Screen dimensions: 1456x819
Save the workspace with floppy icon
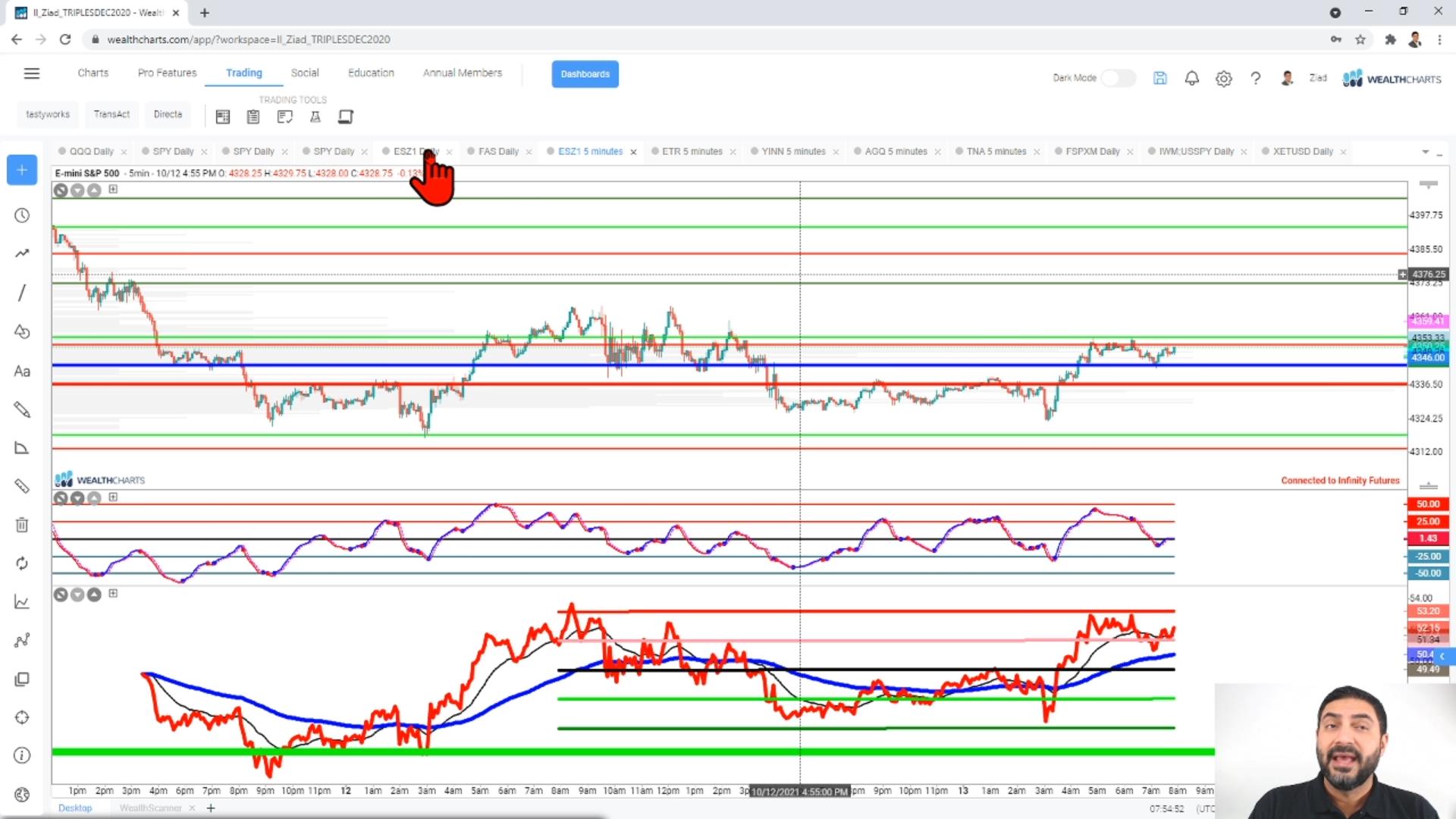coord(1160,78)
